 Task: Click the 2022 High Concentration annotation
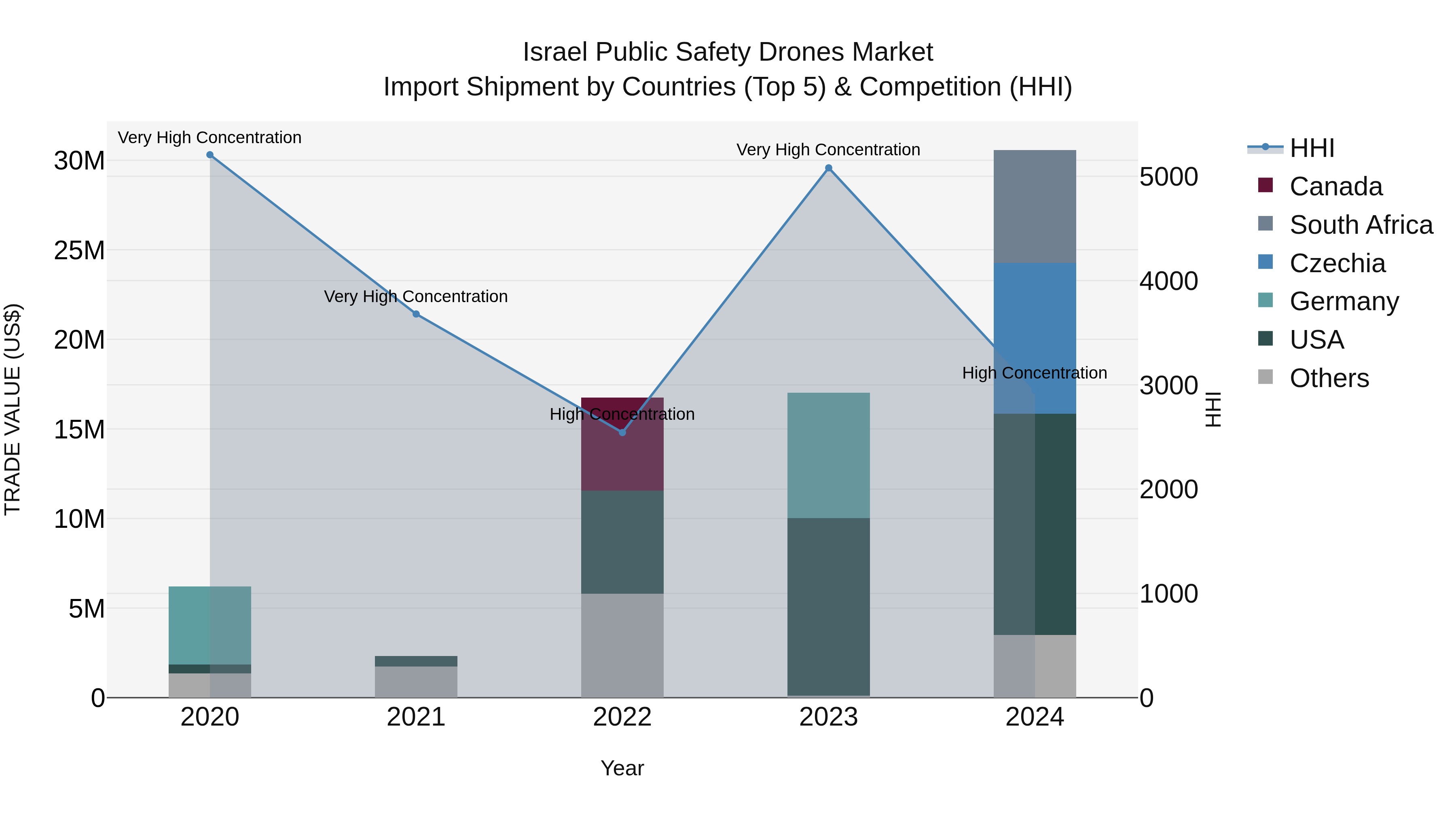(622, 414)
